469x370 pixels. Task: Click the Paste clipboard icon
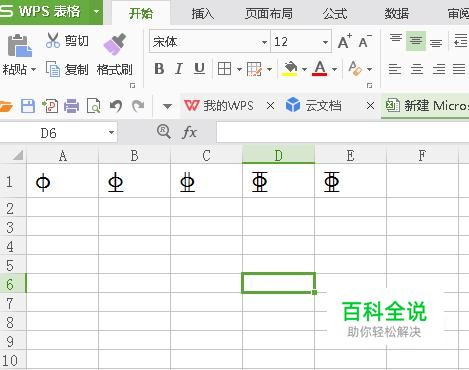pos(19,46)
